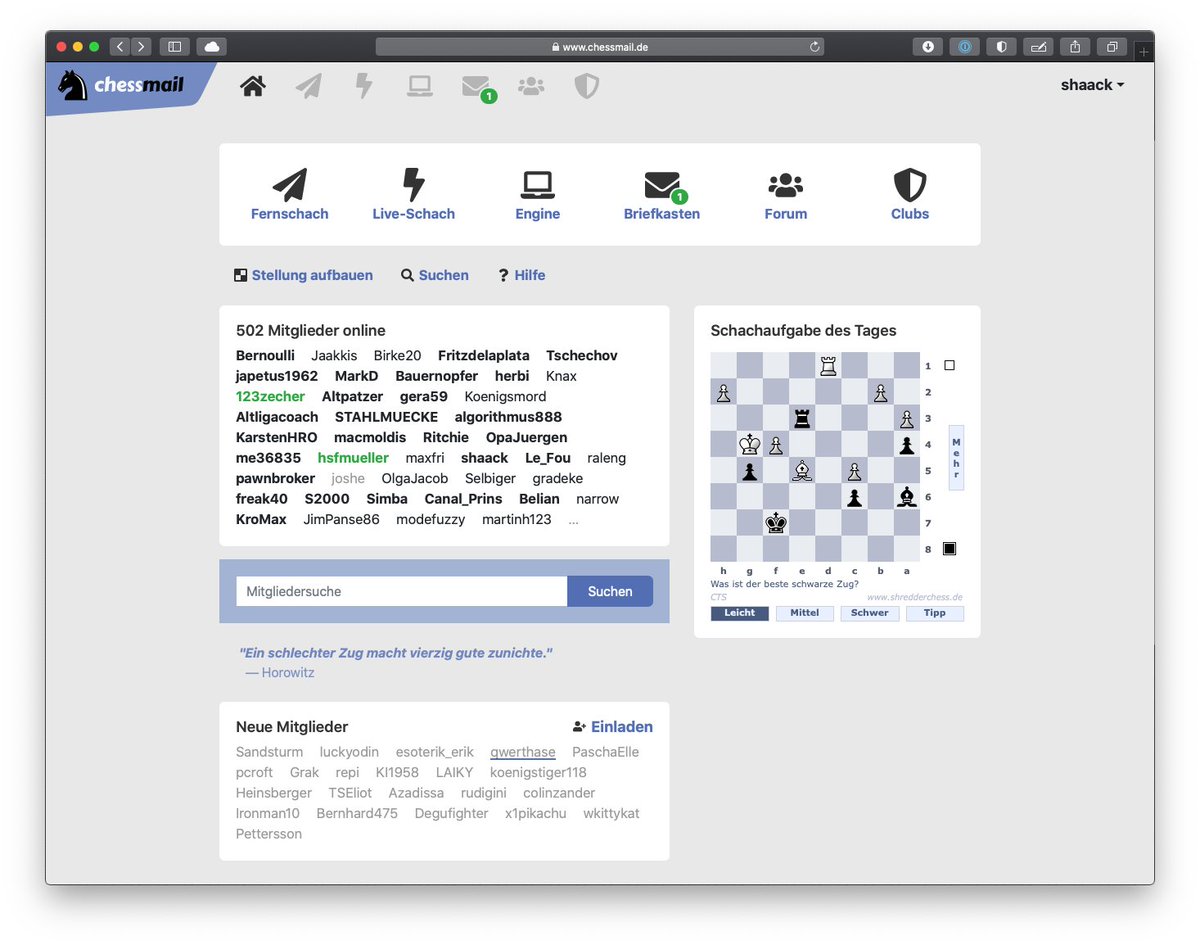Open the Forum people icon
The width and height of the screenshot is (1200, 945).
[785, 185]
